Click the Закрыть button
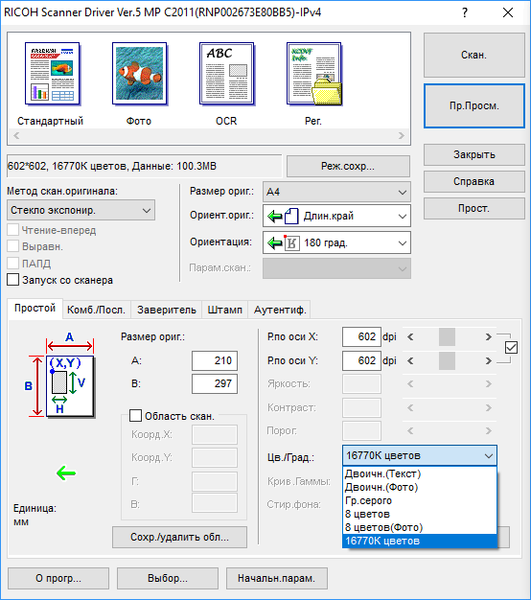 pyautogui.click(x=474, y=155)
